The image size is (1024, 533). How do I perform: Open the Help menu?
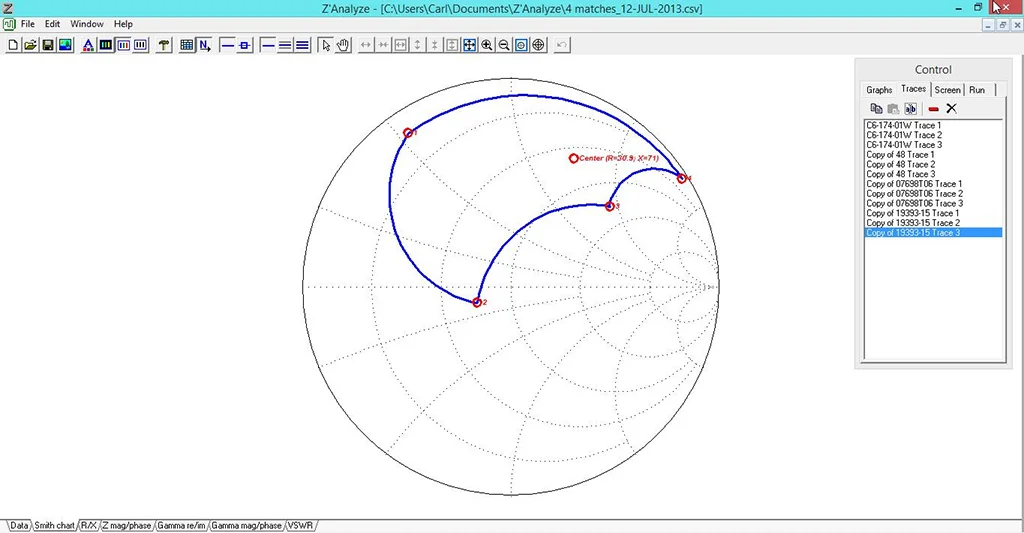tap(123, 24)
